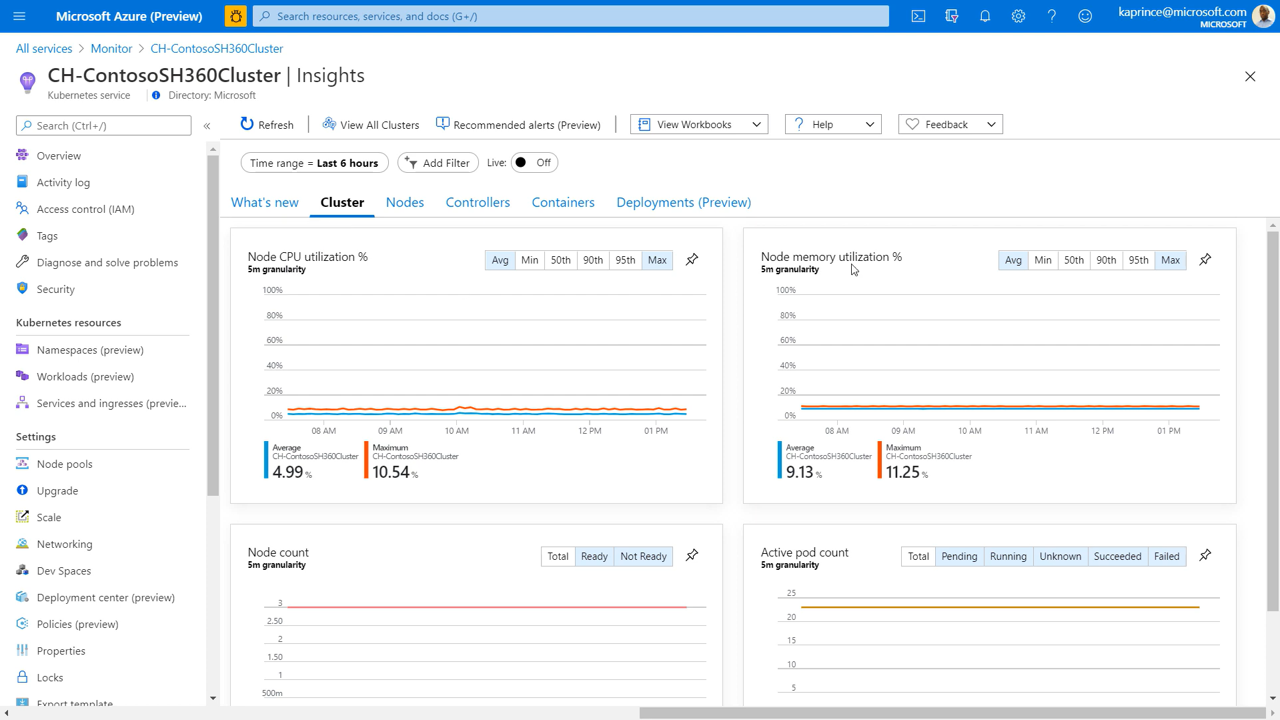Screen dimensions: 1280x720
Task: Expand the Help dropdown
Action: pos(833,125)
